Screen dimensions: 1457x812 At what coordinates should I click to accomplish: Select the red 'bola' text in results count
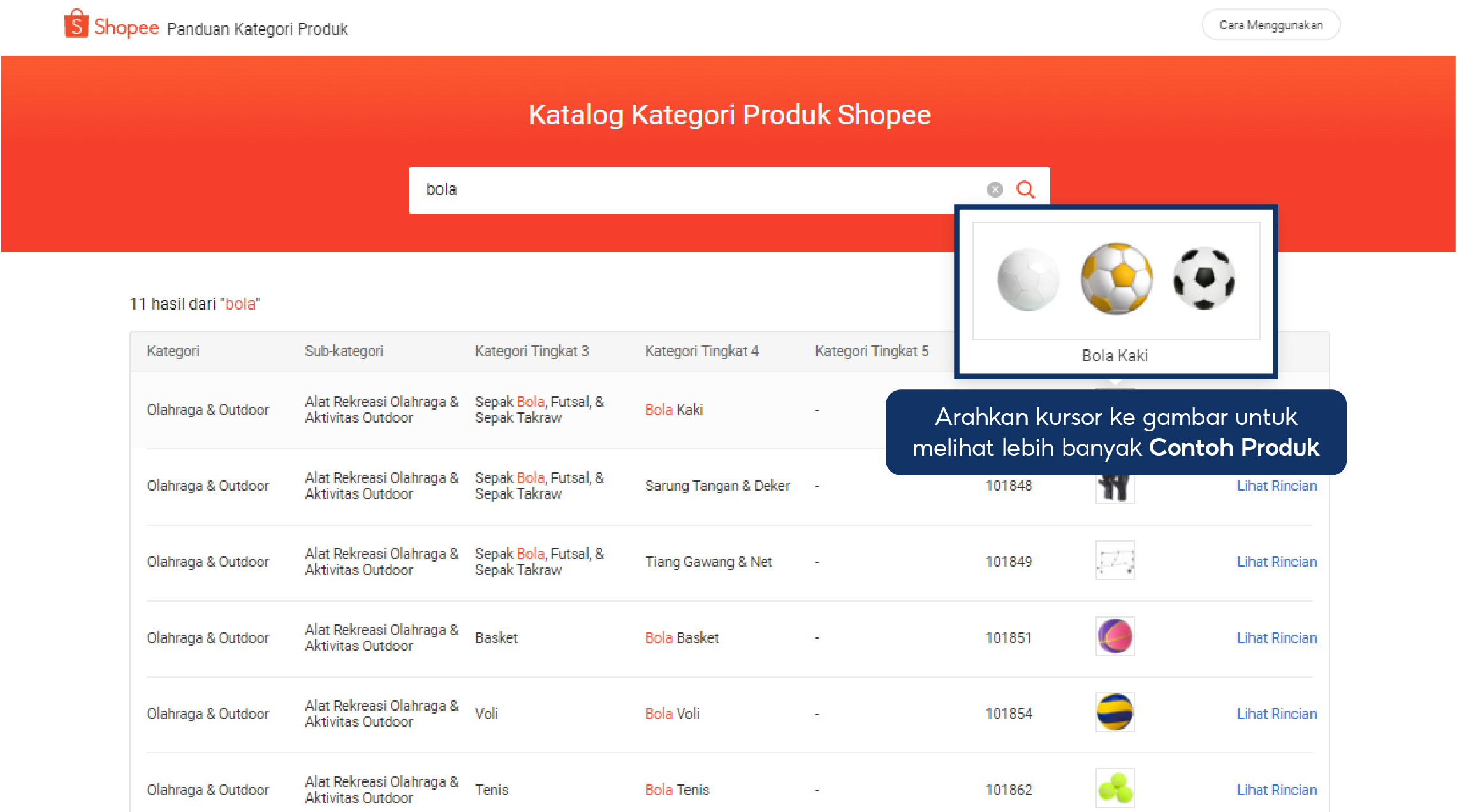pos(241,304)
